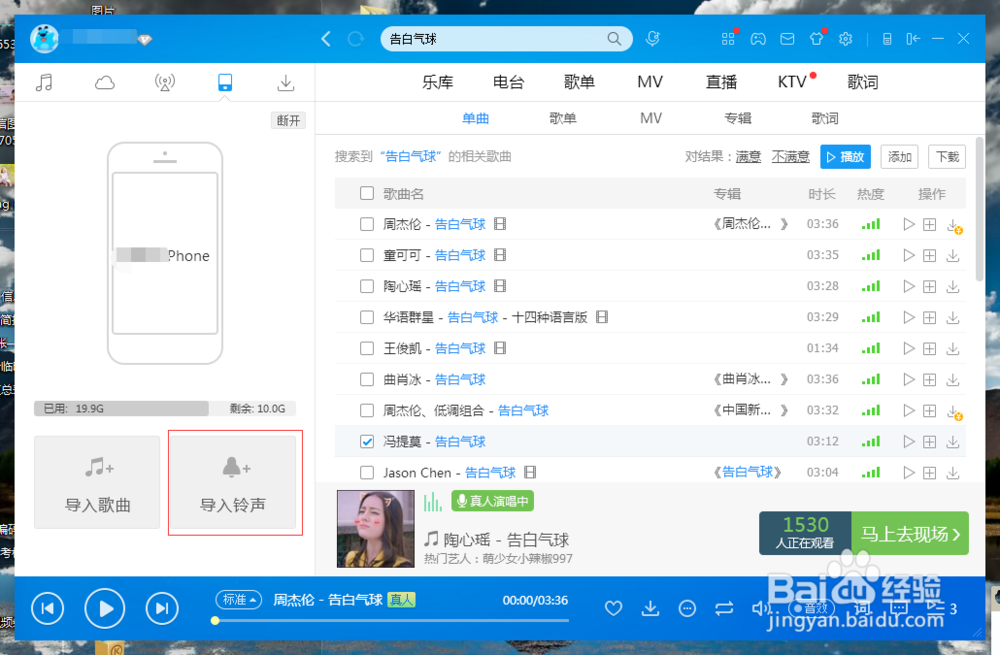This screenshot has height=655, width=1000.
Task: Open the mobile phone device tab
Action: tap(225, 82)
